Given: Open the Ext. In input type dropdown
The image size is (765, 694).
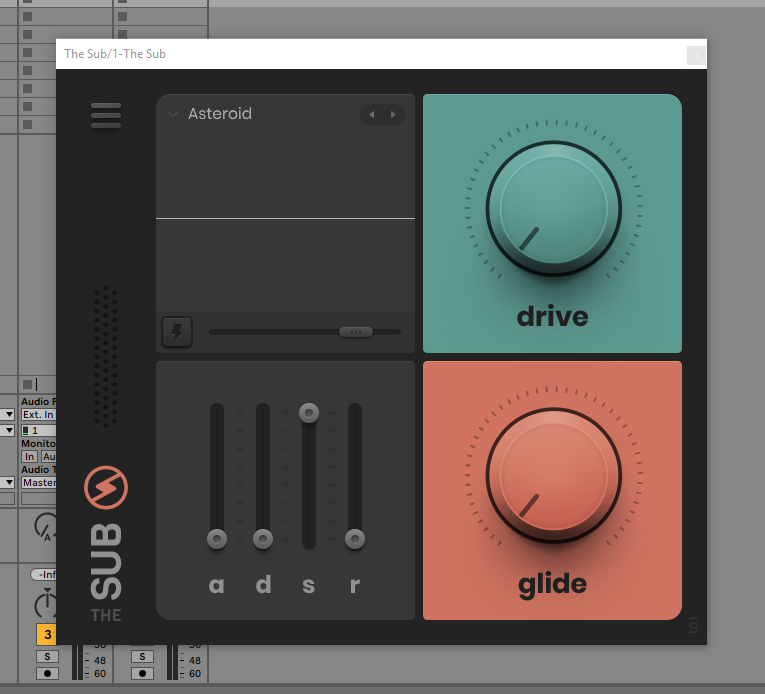Looking at the screenshot, I should (39, 414).
